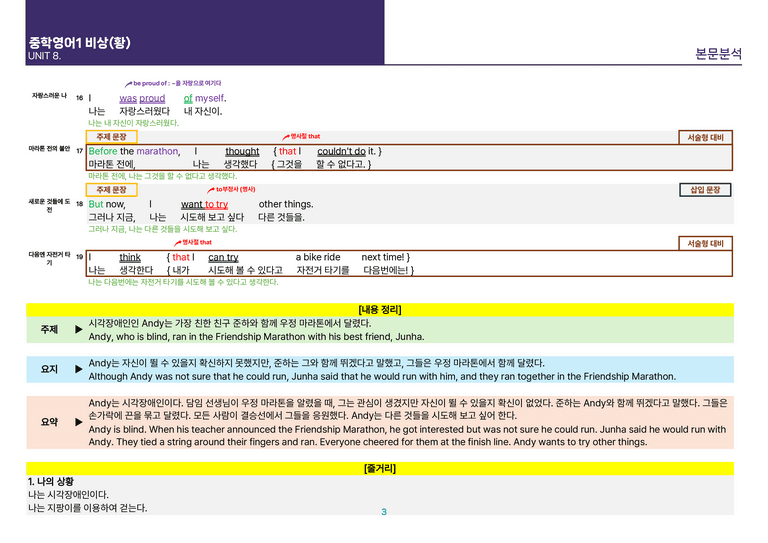
Task: Click the line '나는 시각장애인이다.'
Action: coord(69,495)
